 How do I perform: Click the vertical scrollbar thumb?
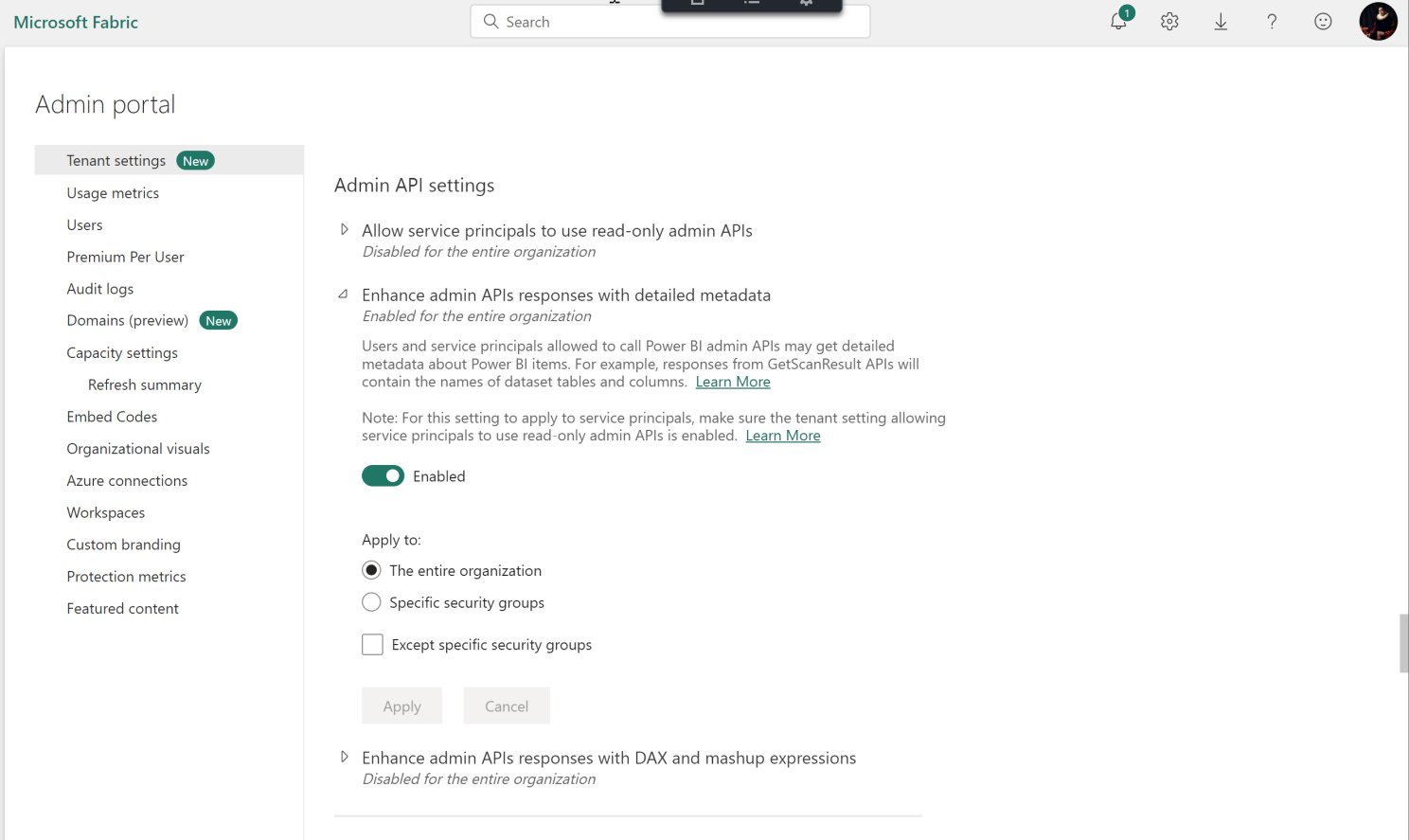[1403, 643]
